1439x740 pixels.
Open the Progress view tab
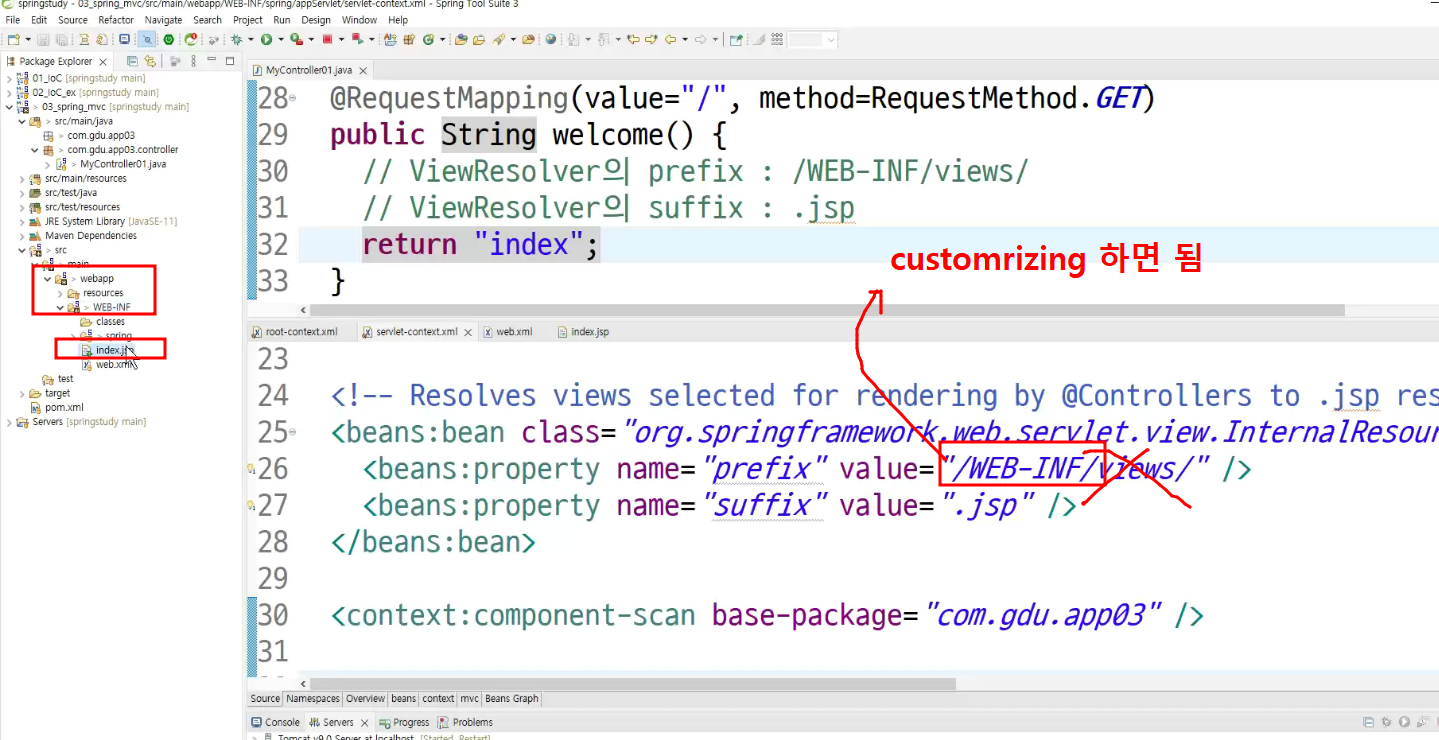tap(404, 722)
